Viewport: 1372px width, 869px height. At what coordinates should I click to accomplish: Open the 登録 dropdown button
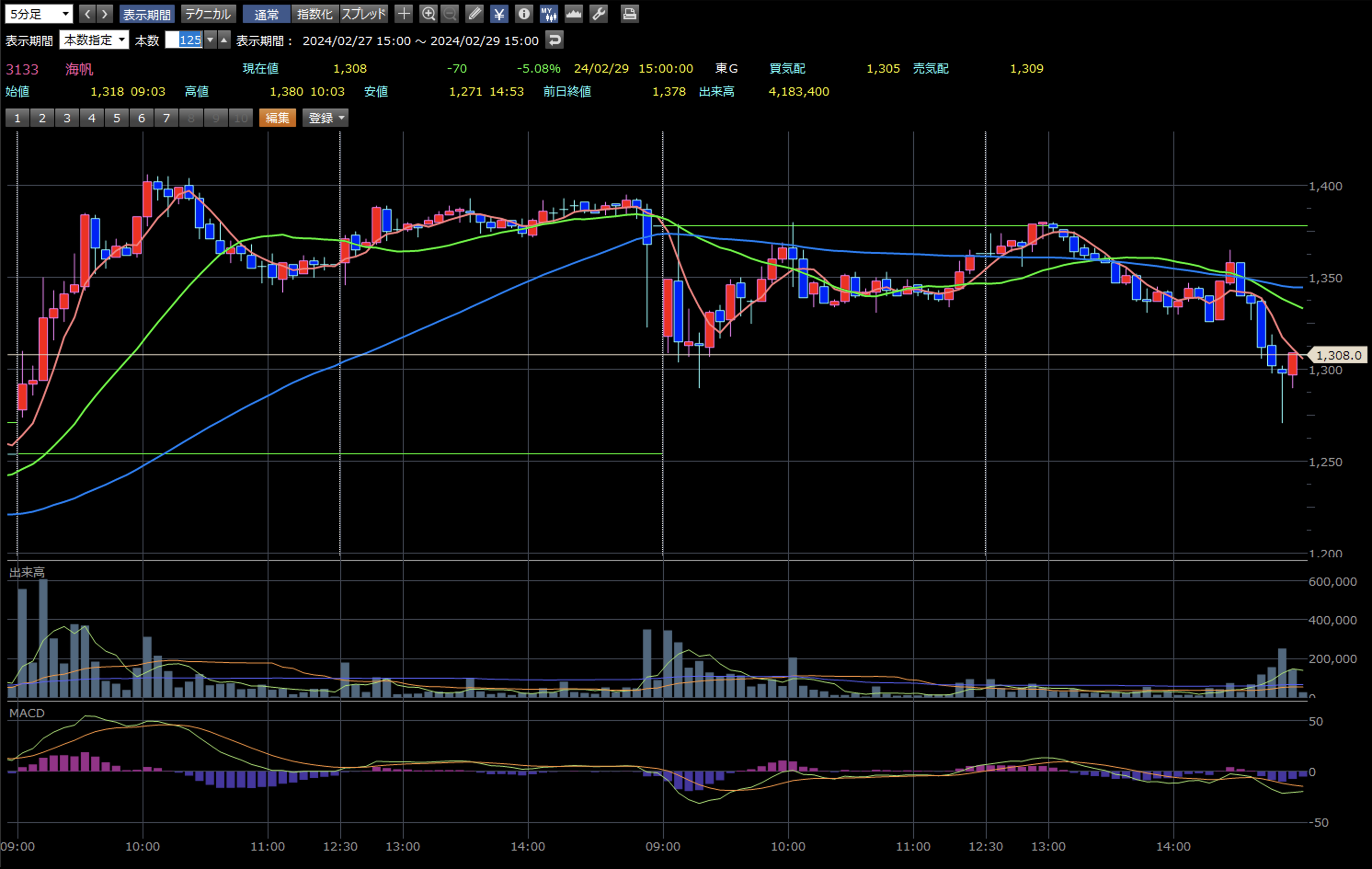click(x=326, y=118)
